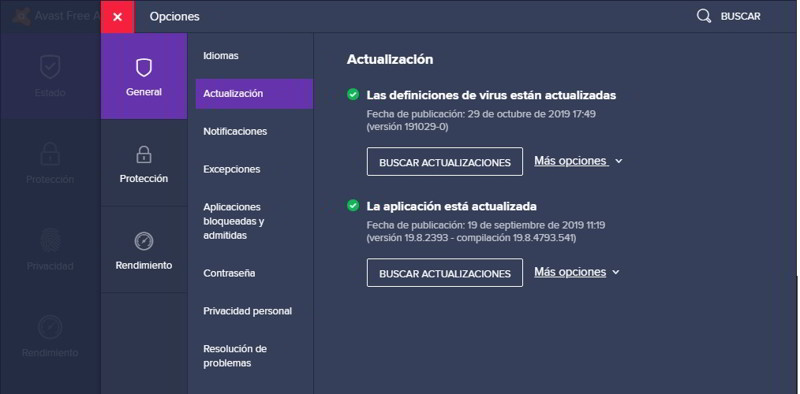800x394 pixels.
Task: Click the dimmed Protección lock in main sidebar
Action: tap(50, 154)
